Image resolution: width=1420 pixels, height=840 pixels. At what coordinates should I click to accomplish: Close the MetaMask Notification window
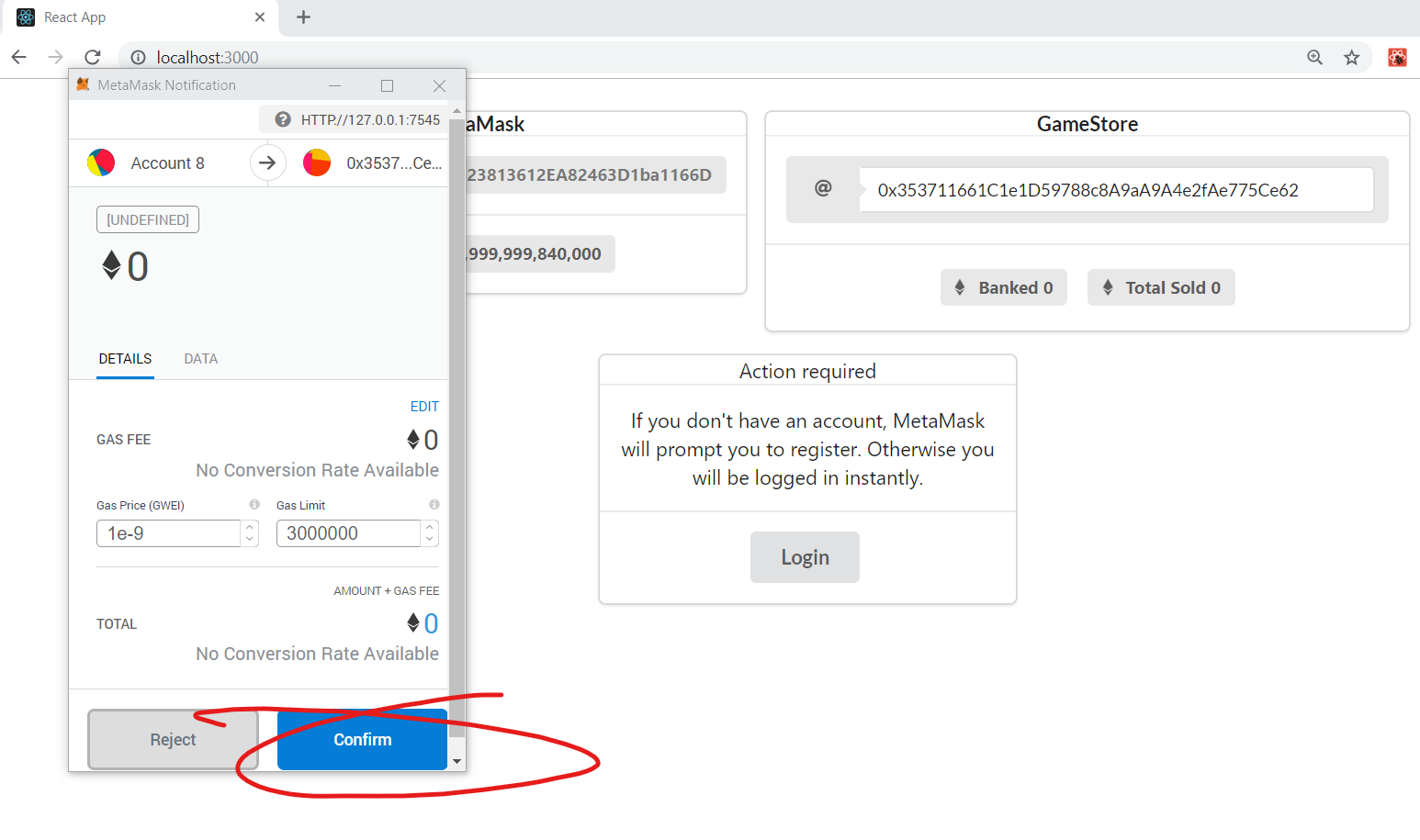(439, 85)
